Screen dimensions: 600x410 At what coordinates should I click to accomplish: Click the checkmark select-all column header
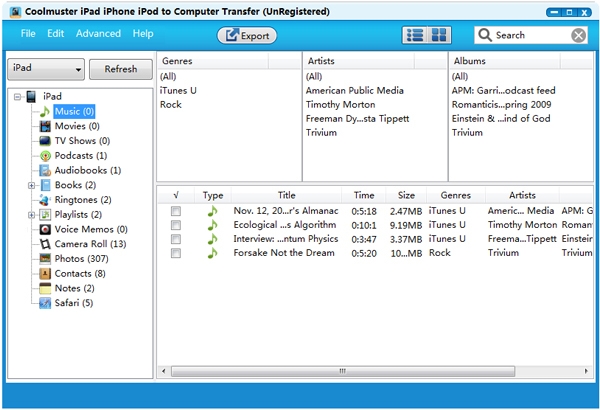pos(176,195)
